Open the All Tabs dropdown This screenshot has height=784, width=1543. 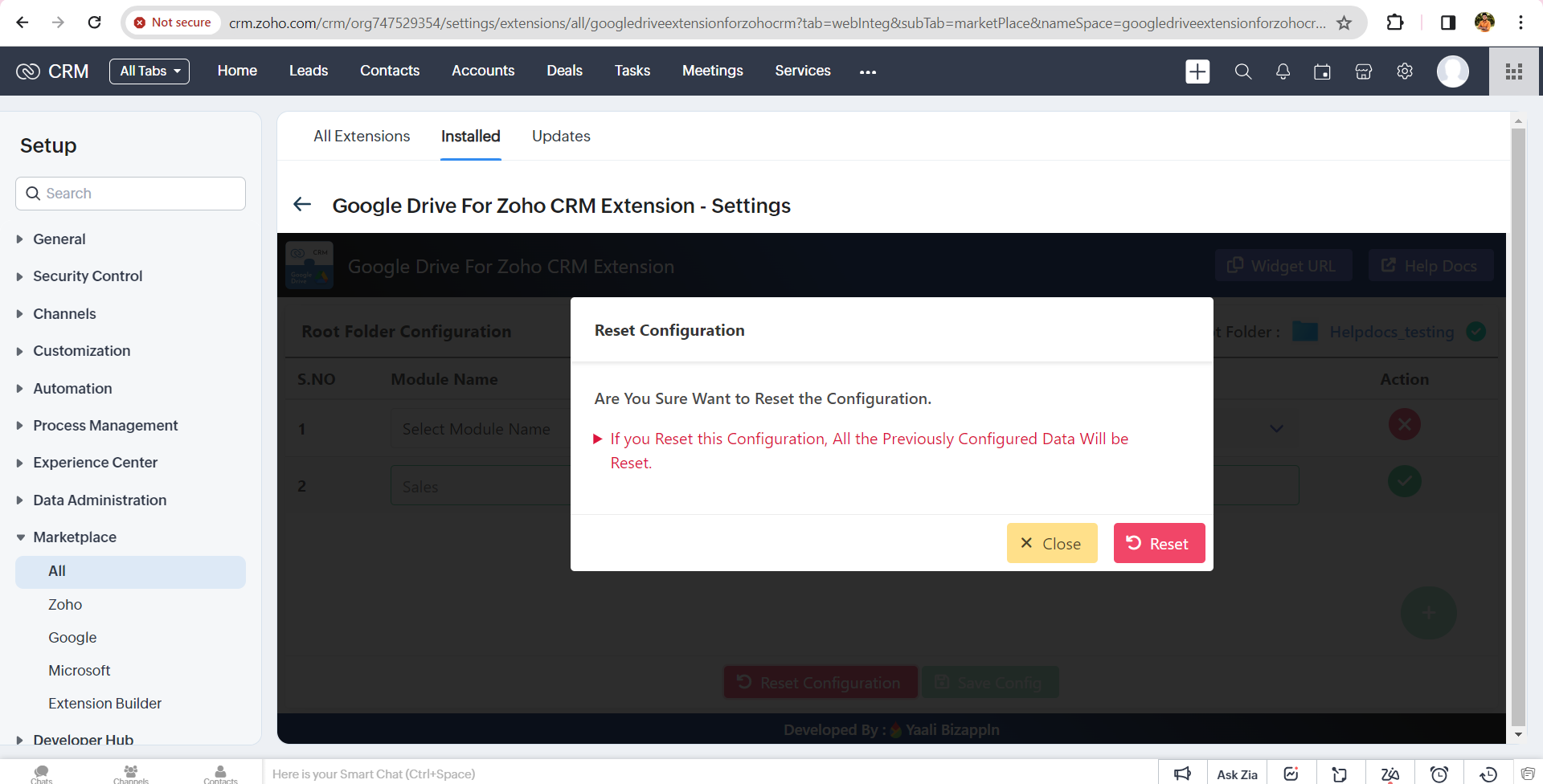coord(149,71)
